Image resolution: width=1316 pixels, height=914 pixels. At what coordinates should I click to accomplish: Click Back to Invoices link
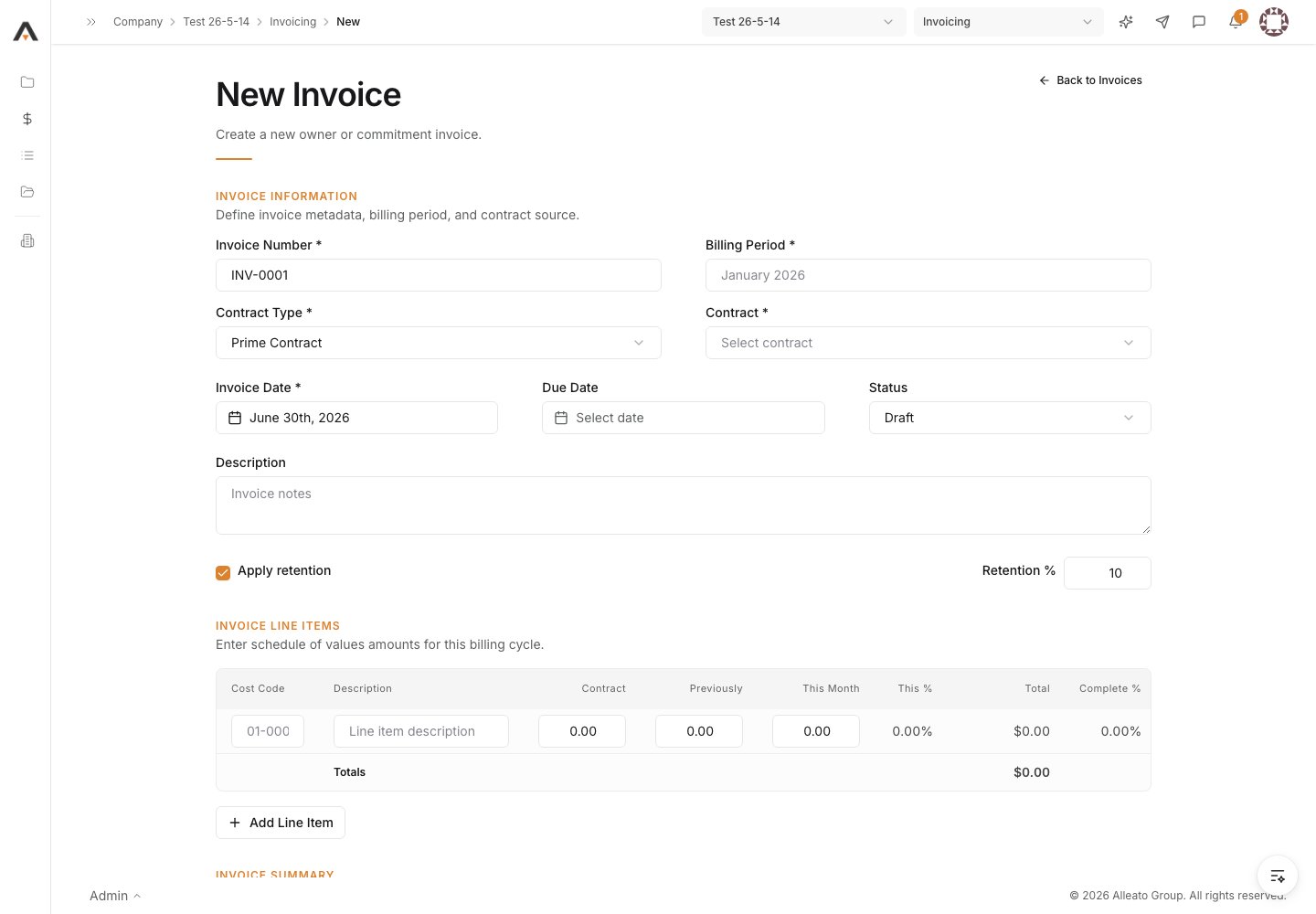tap(1090, 80)
